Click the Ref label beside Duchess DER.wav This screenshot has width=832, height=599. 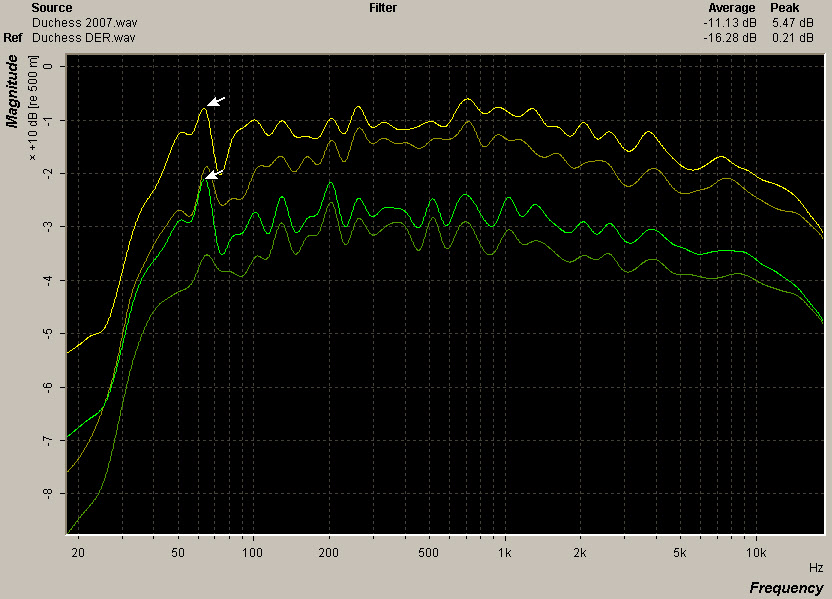pyautogui.click(x=13, y=38)
